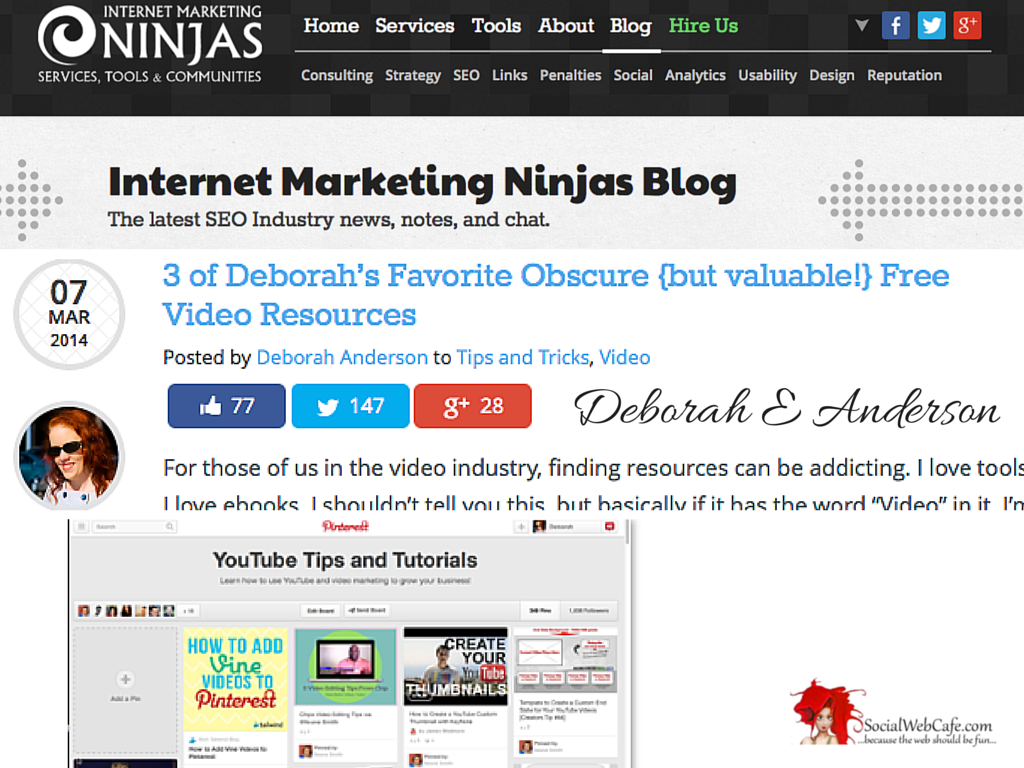Open the Twitter icon in header
Screen dimensions: 1024x768
pyautogui.click(x=931, y=26)
